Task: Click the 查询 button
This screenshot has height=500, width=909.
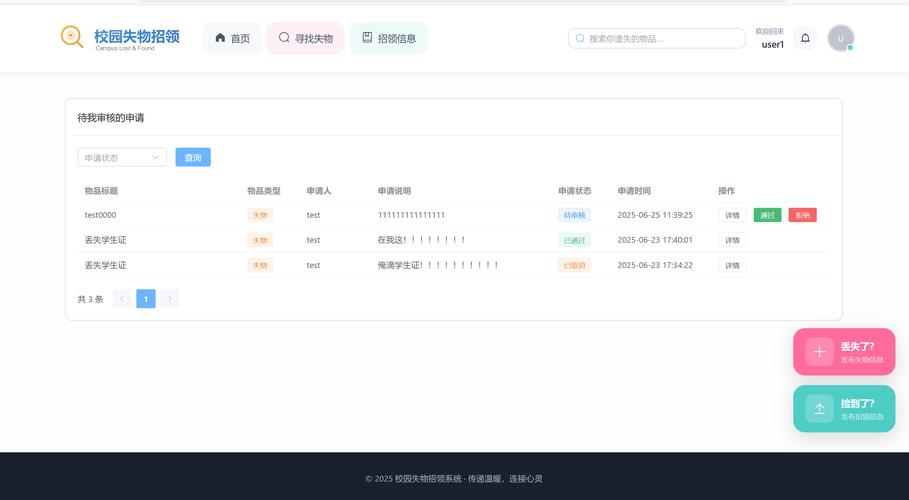Action: (x=193, y=157)
